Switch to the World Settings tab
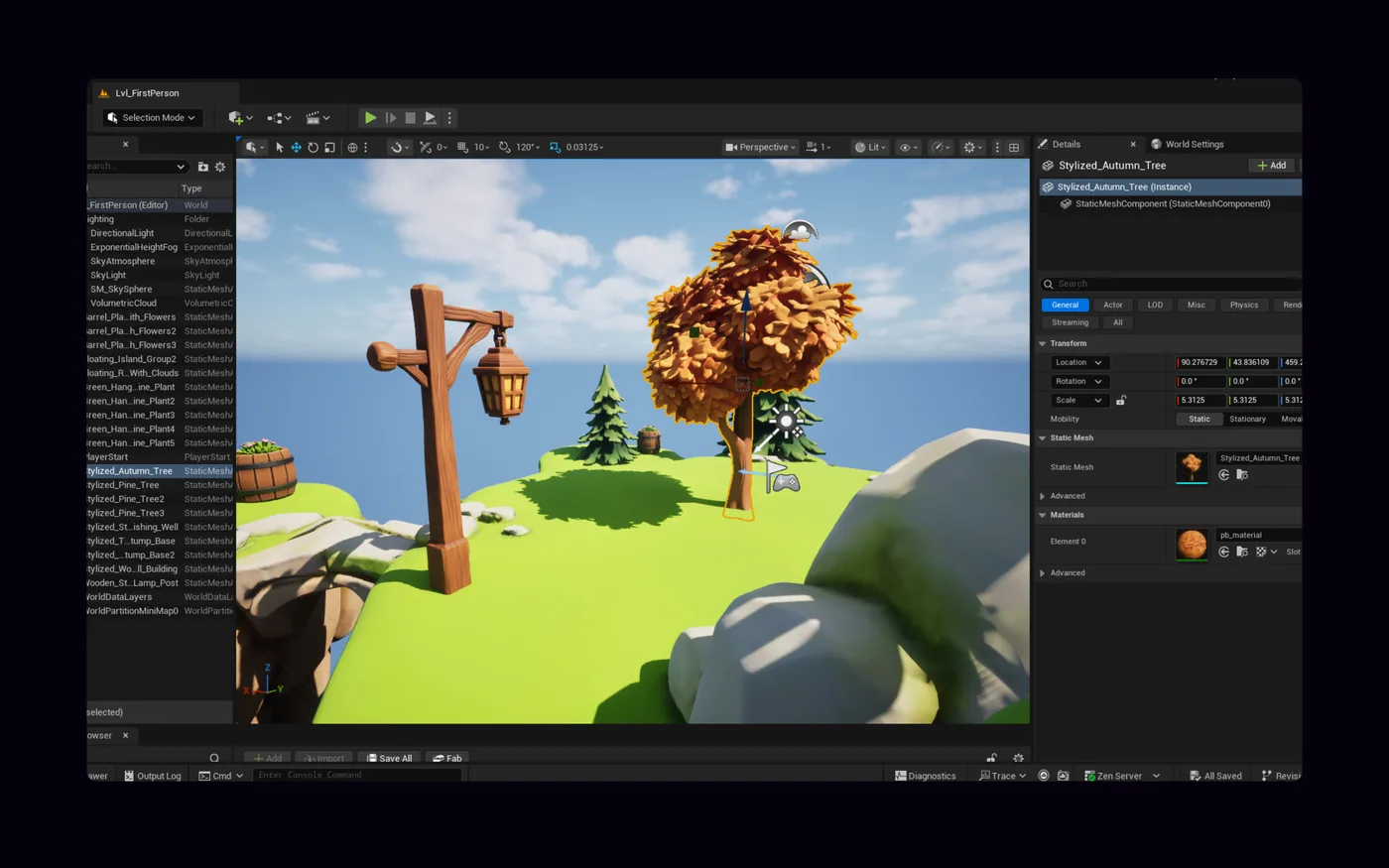 [1188, 144]
